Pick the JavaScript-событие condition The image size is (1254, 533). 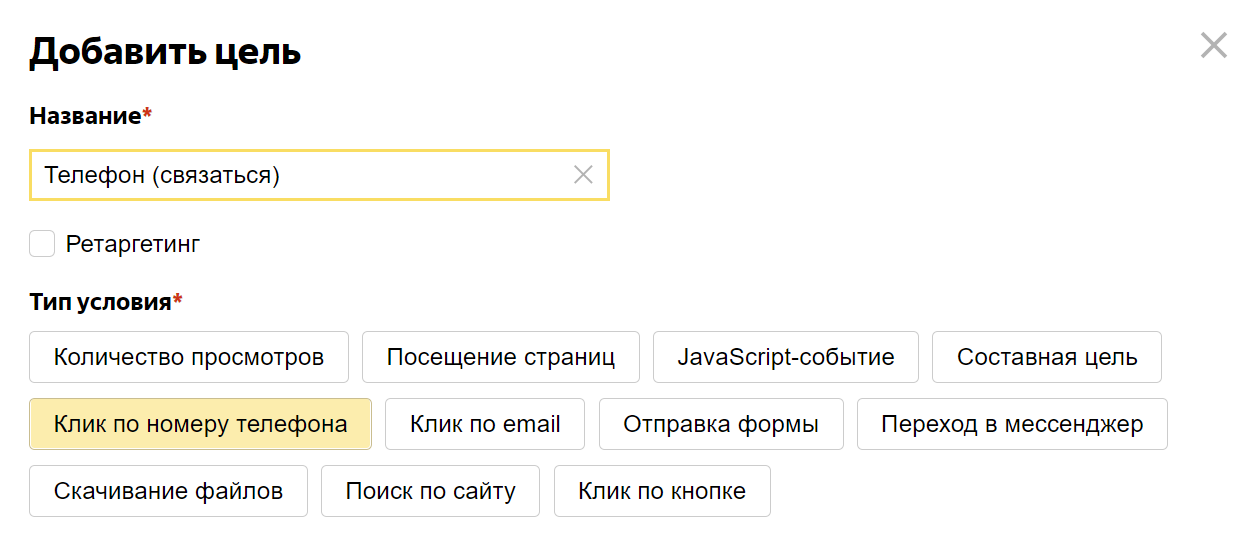pos(785,357)
